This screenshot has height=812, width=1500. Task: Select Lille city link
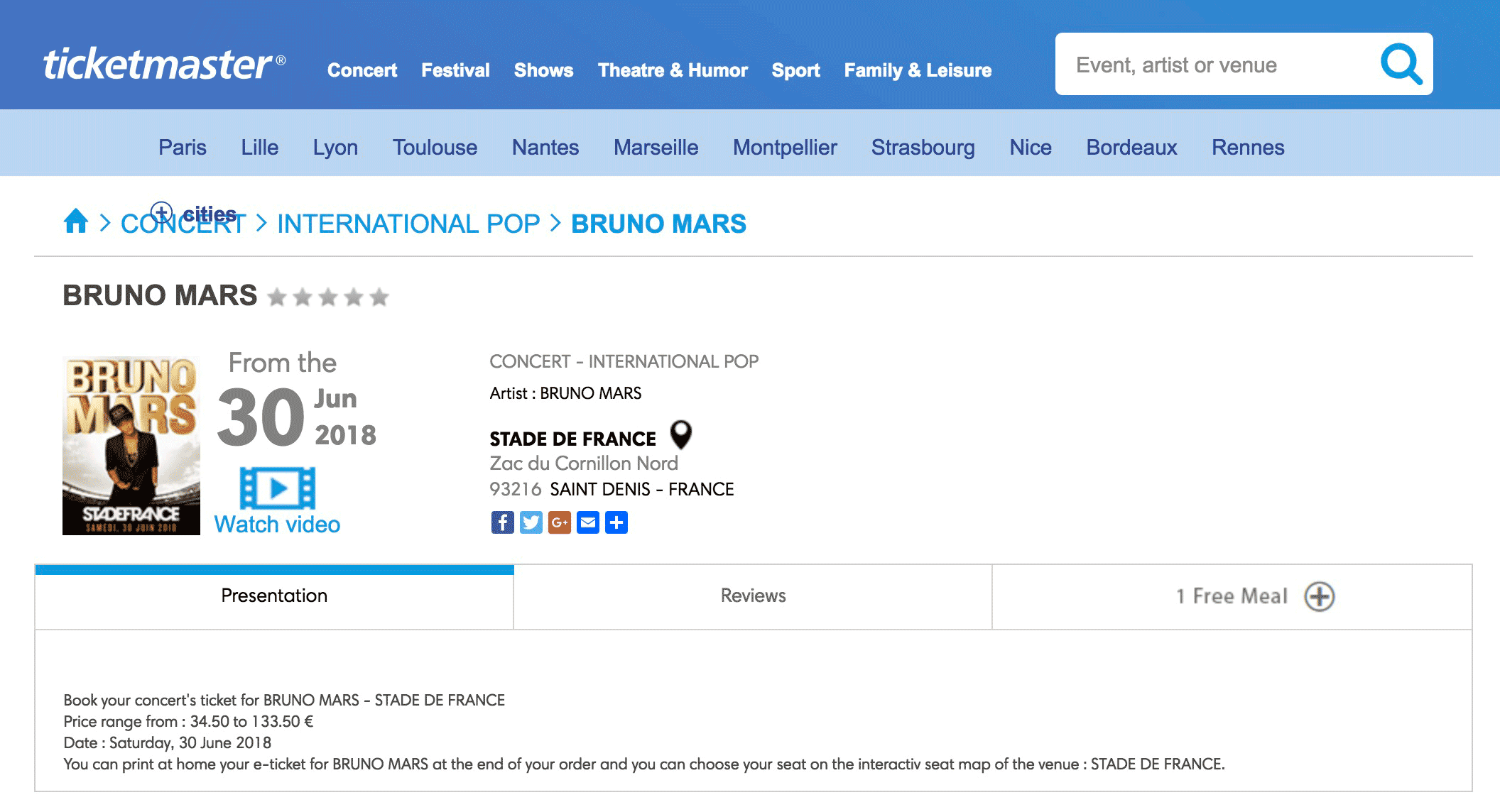pyautogui.click(x=259, y=147)
